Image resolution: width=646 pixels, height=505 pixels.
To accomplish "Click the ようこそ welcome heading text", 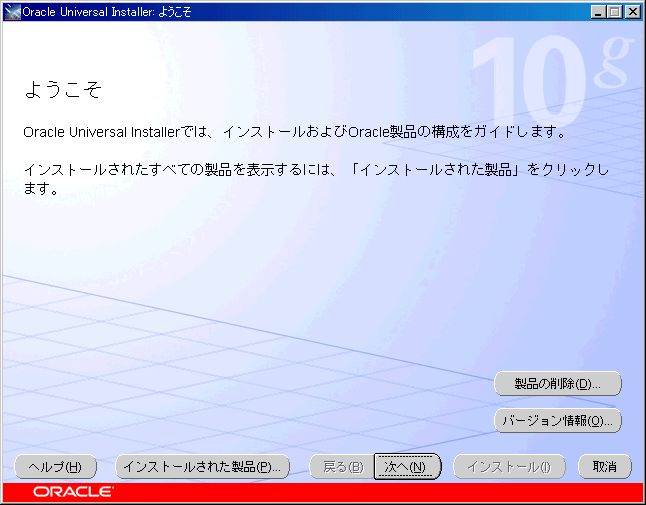I will [63, 89].
